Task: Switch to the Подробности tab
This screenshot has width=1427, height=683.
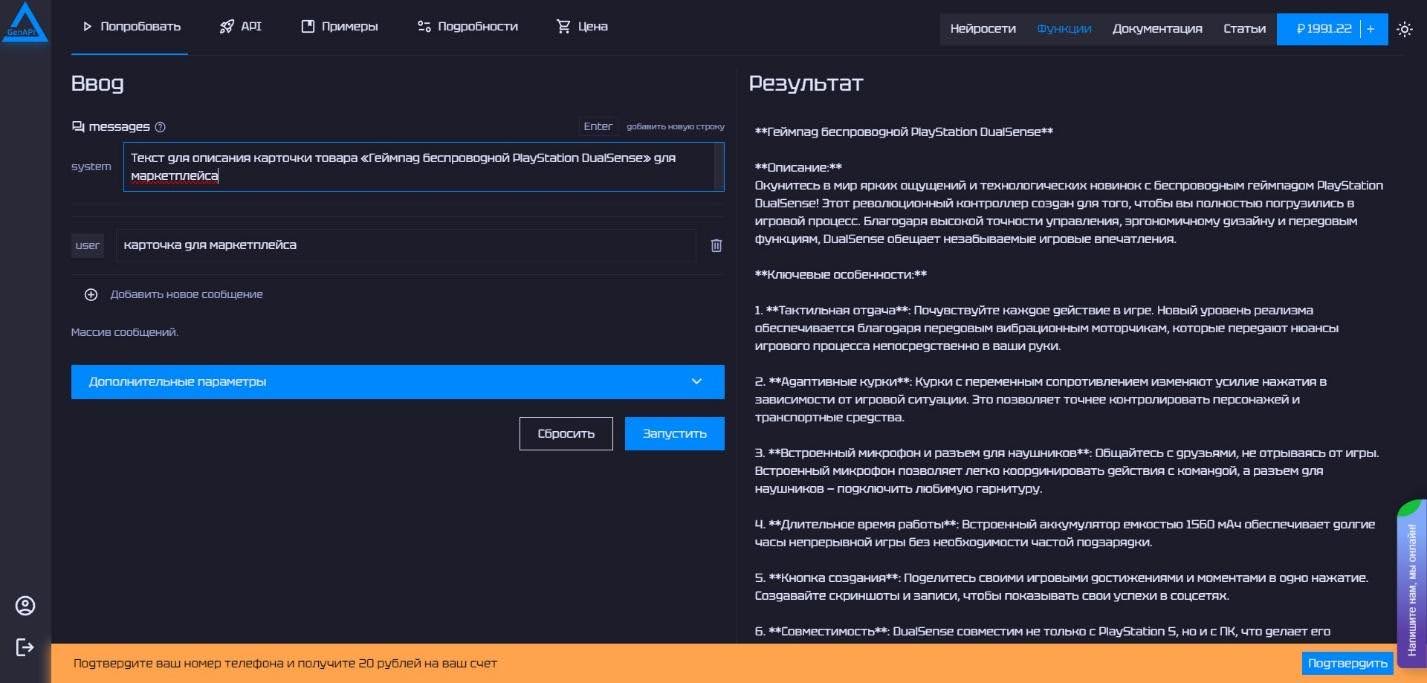Action: (x=467, y=27)
